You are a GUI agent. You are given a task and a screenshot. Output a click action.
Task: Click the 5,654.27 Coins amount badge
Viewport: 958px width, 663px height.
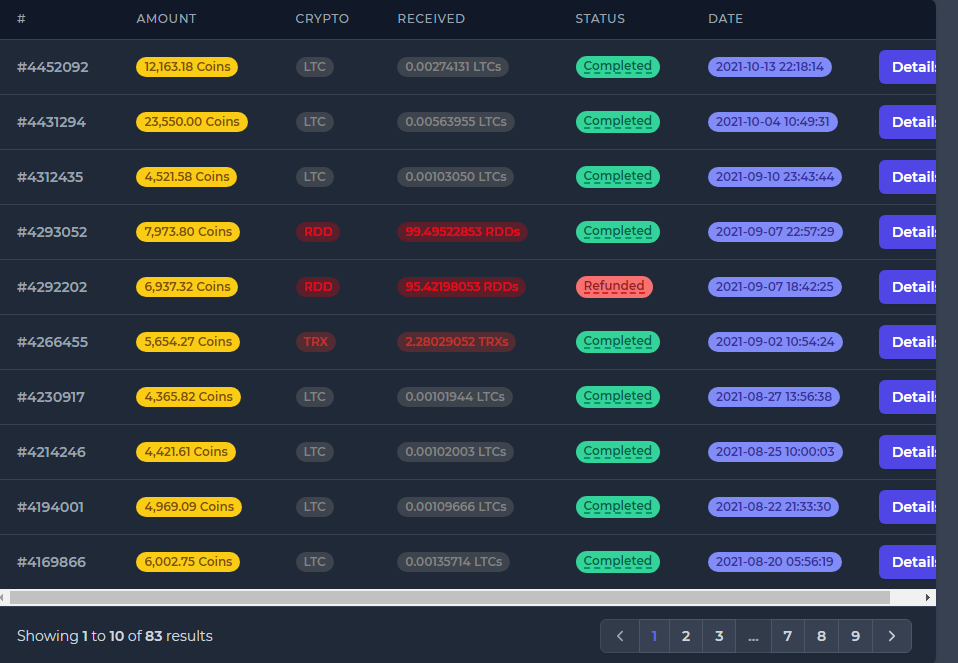[x=188, y=342]
